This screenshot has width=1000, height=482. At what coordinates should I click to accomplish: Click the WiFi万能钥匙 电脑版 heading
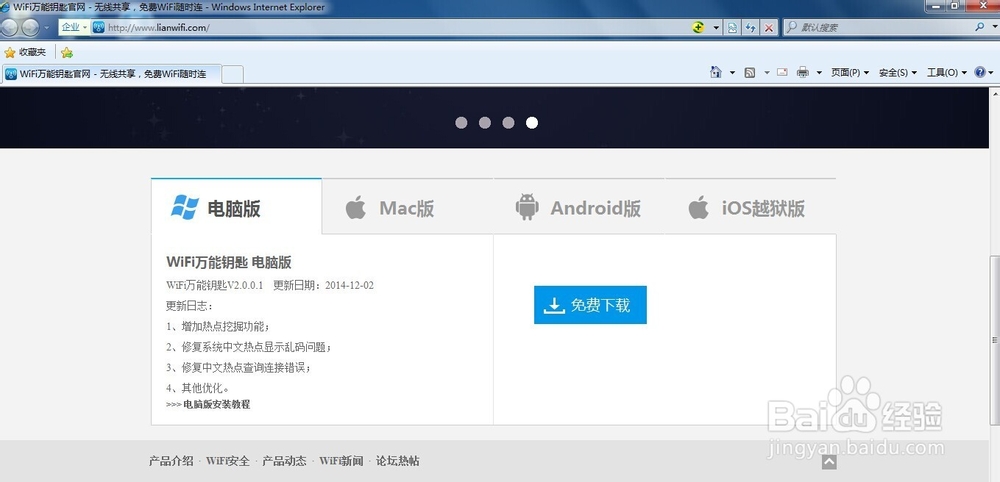click(x=228, y=262)
